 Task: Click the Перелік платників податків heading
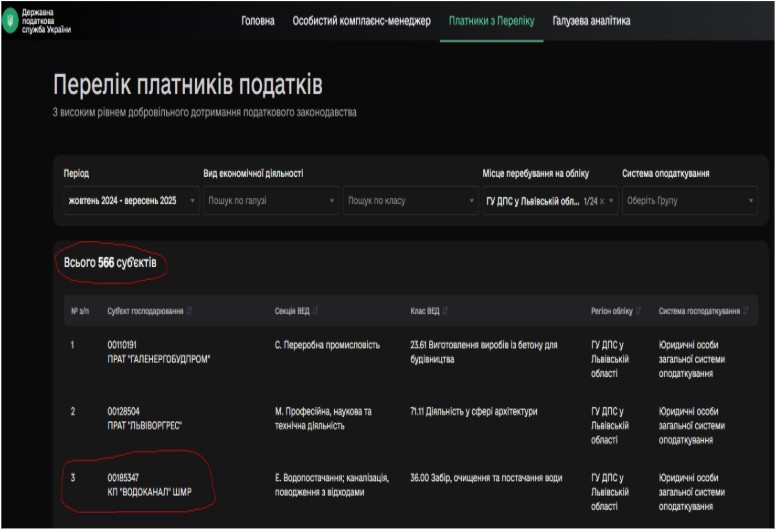188,85
